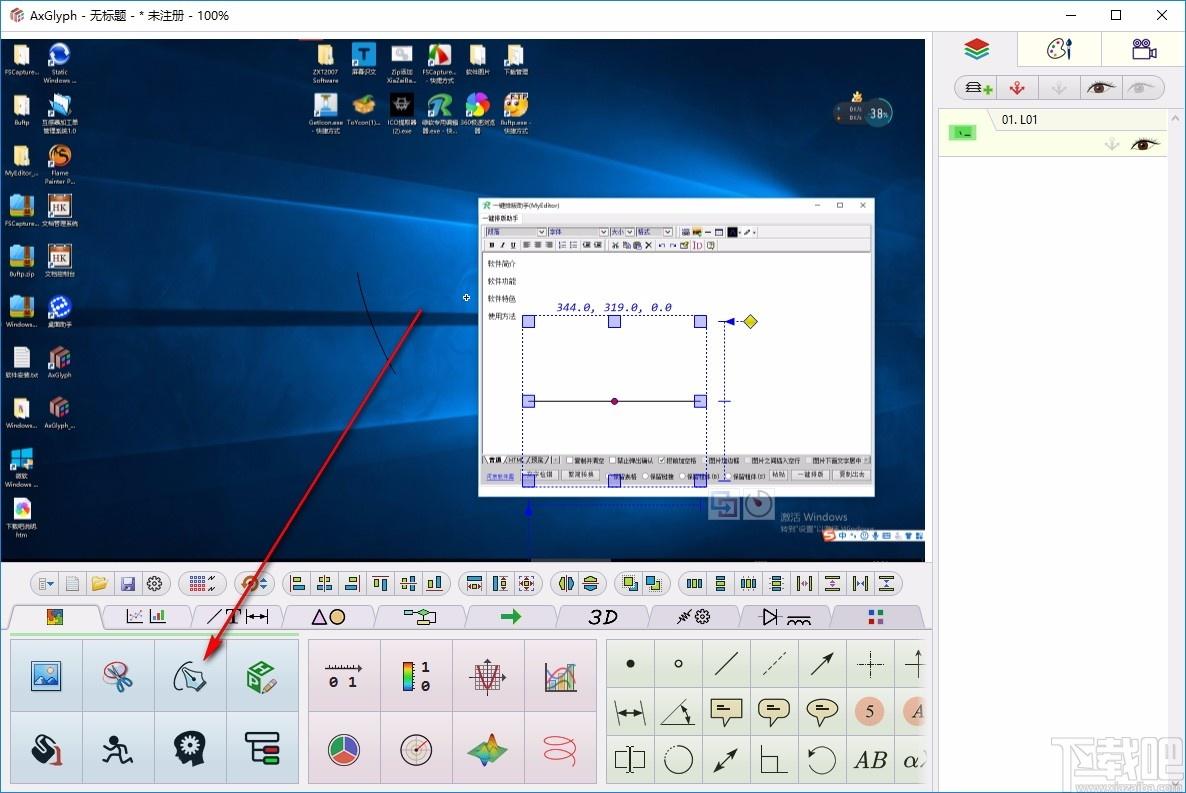Open the tree structure diagram tool
The image size is (1186, 793).
point(262,749)
